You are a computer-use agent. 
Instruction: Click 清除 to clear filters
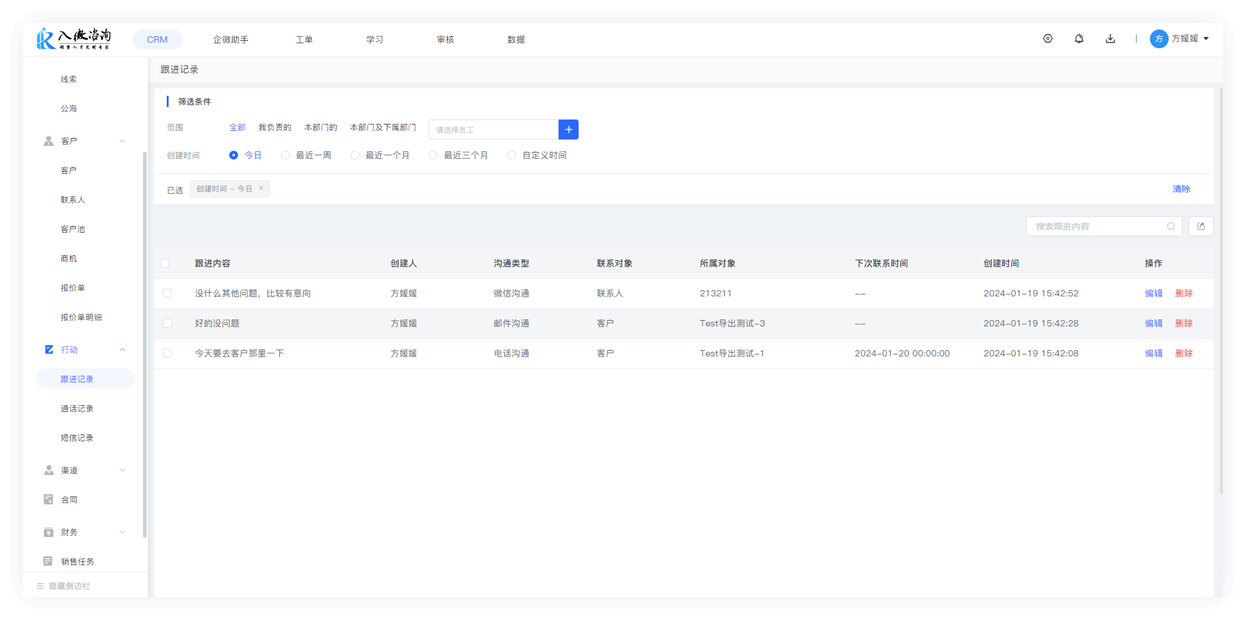[x=1181, y=189]
